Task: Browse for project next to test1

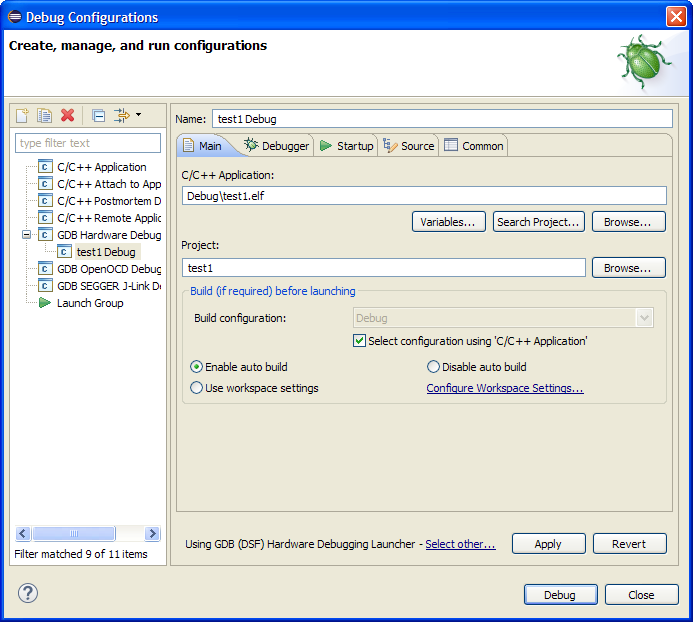Action: point(628,268)
